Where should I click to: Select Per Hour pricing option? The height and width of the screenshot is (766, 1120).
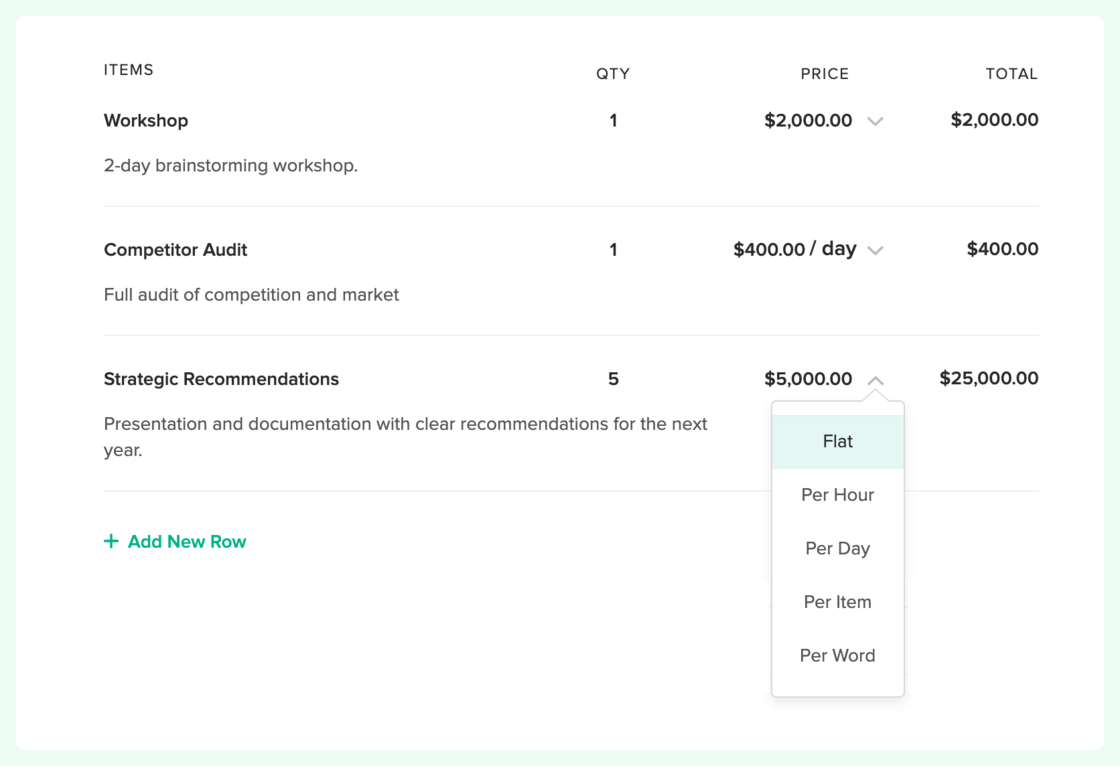(837, 494)
